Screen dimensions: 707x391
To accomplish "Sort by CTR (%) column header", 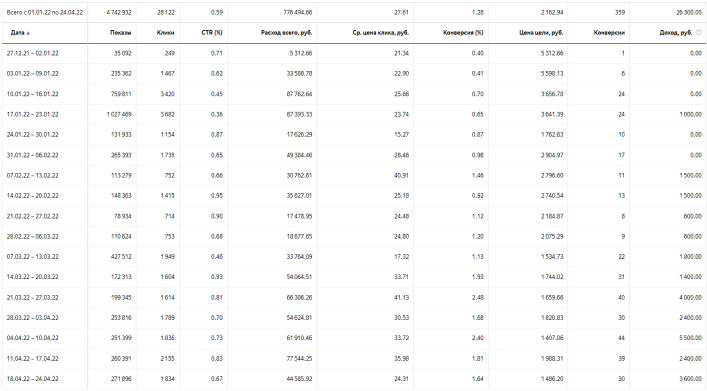I will pos(212,33).
